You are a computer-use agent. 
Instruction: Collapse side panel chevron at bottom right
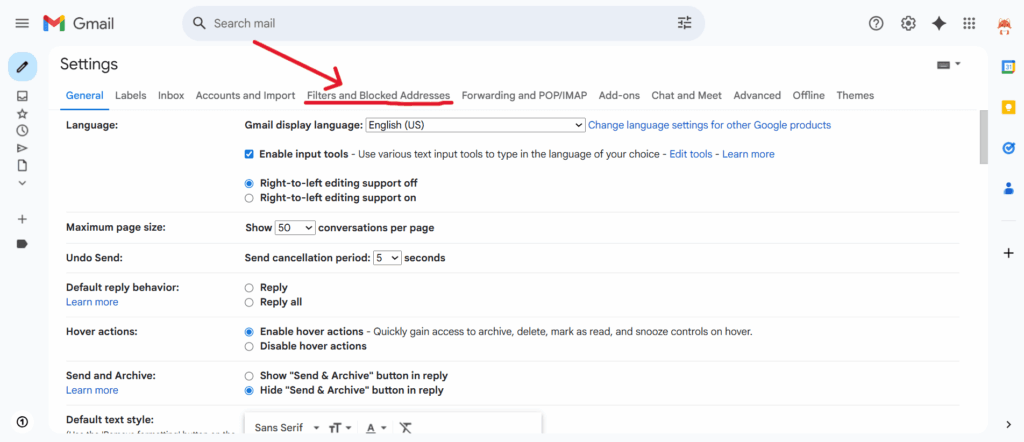point(1008,425)
